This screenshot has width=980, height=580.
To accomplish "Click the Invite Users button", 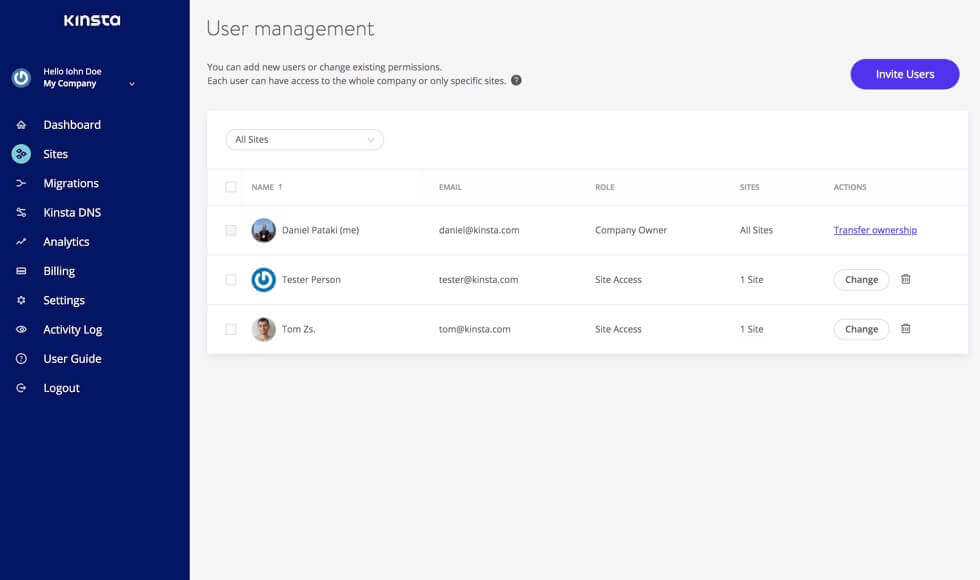I will click(904, 74).
